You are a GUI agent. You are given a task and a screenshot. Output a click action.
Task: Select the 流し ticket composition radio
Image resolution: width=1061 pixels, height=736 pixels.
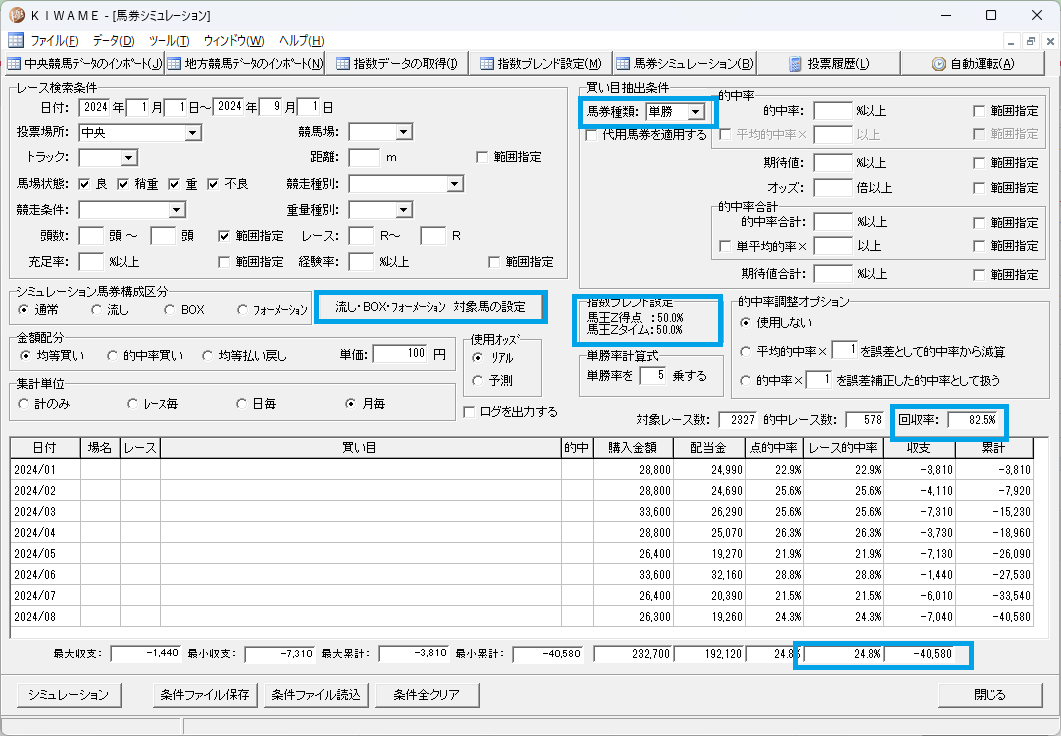click(x=96, y=310)
